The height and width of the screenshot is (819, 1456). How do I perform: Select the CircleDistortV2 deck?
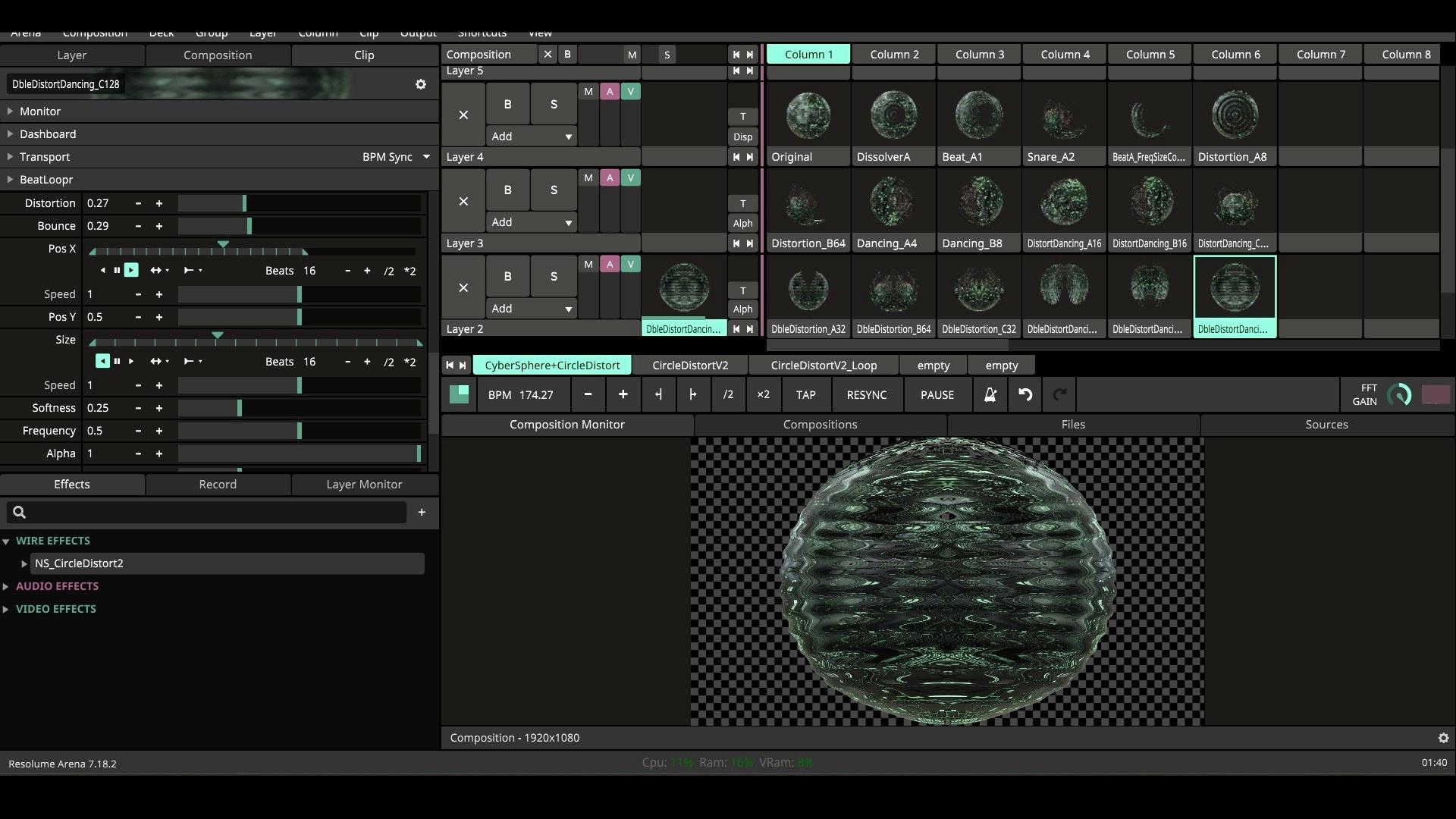(690, 366)
